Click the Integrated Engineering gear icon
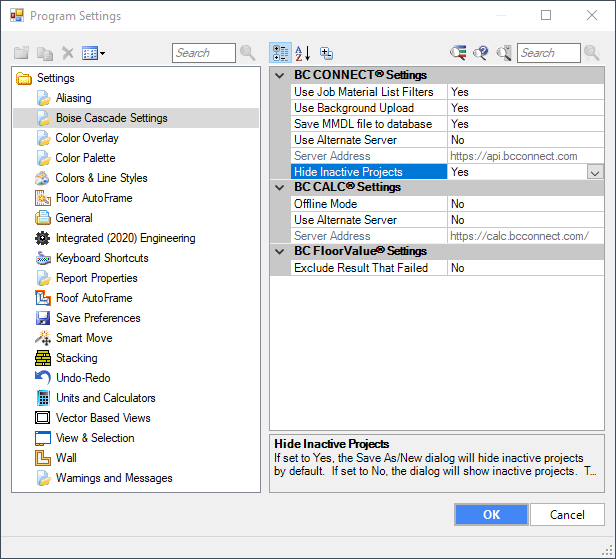This screenshot has width=616, height=559. 43,238
